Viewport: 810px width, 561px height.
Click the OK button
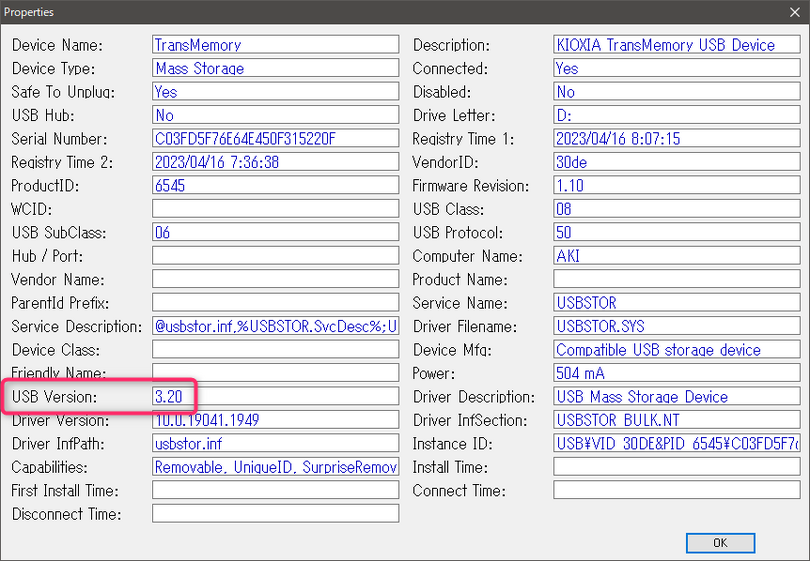[720, 543]
